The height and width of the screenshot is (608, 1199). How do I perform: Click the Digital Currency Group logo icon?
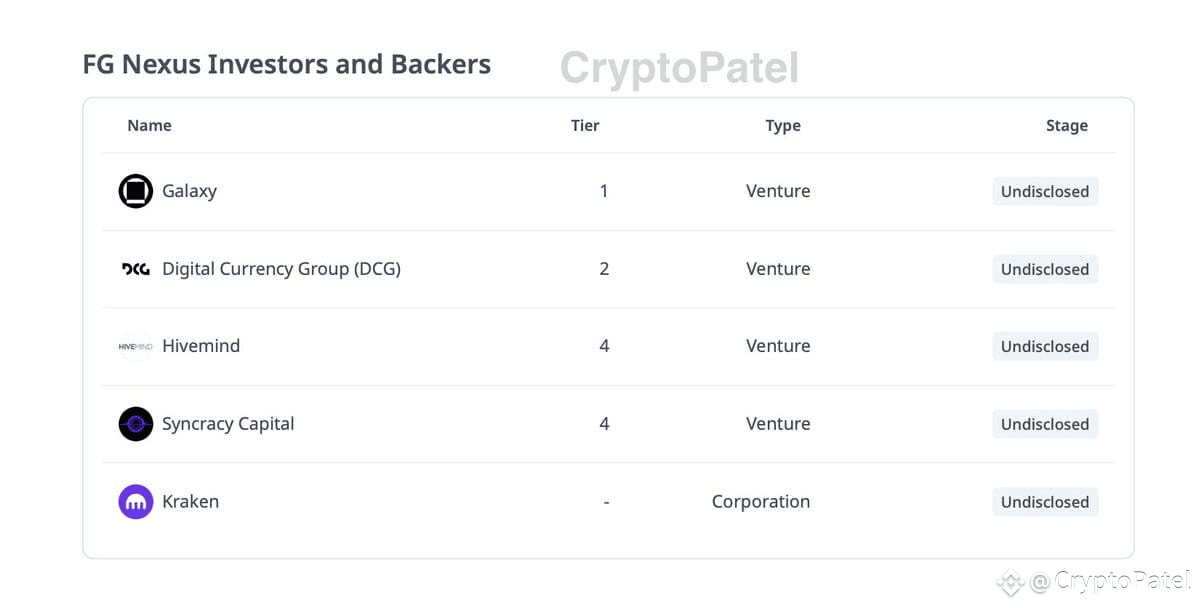point(136,269)
